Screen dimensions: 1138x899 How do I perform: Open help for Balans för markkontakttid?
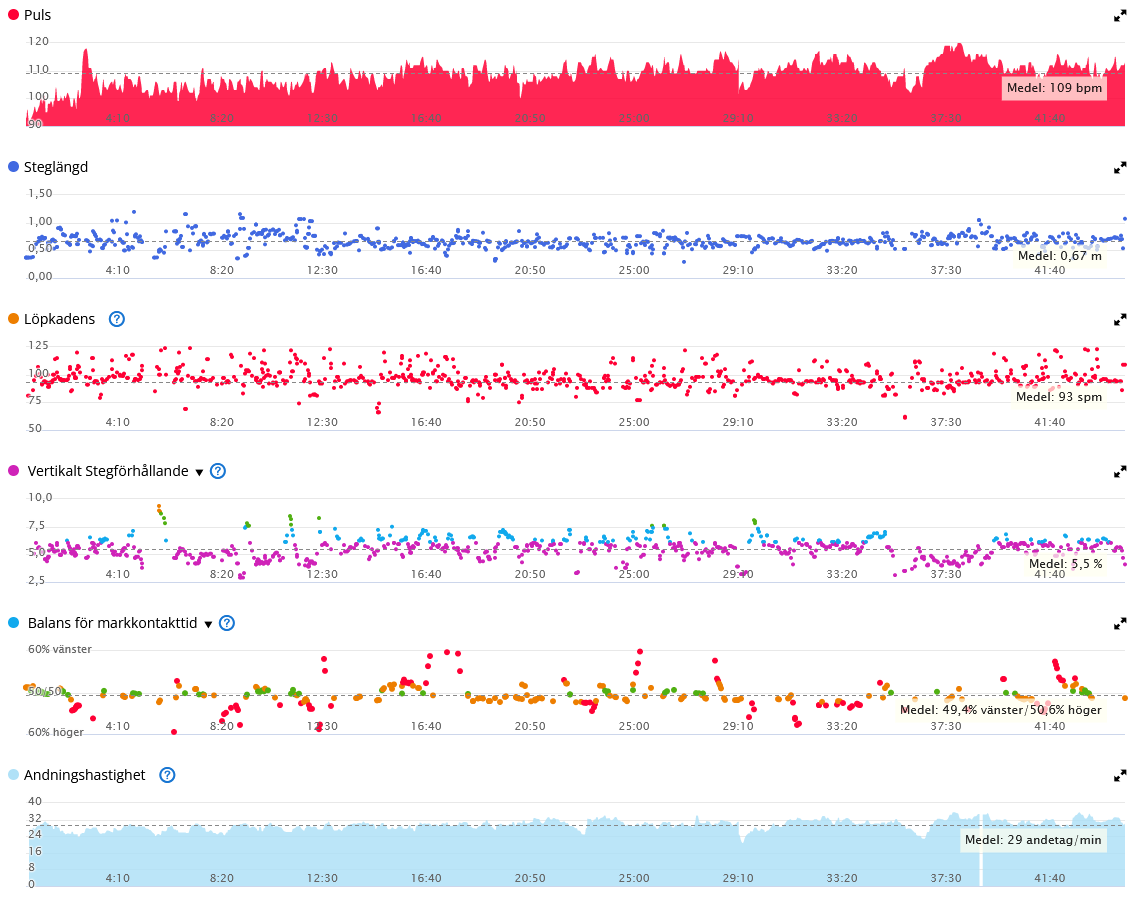226,623
